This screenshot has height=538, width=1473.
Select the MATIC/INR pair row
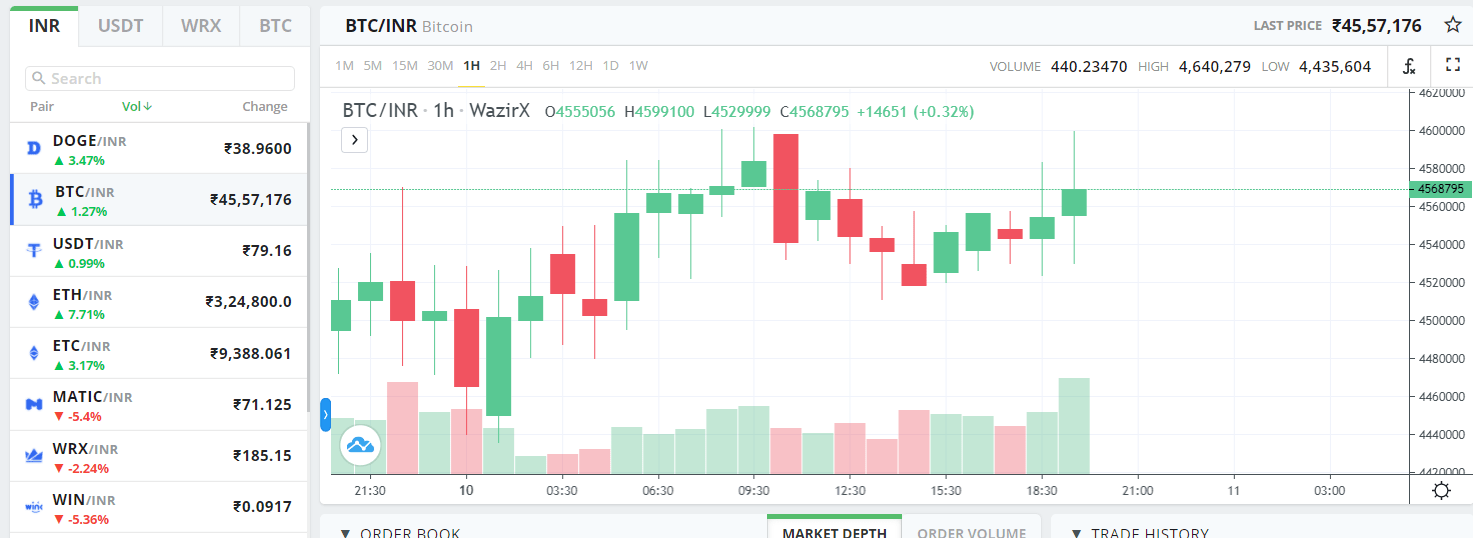159,404
